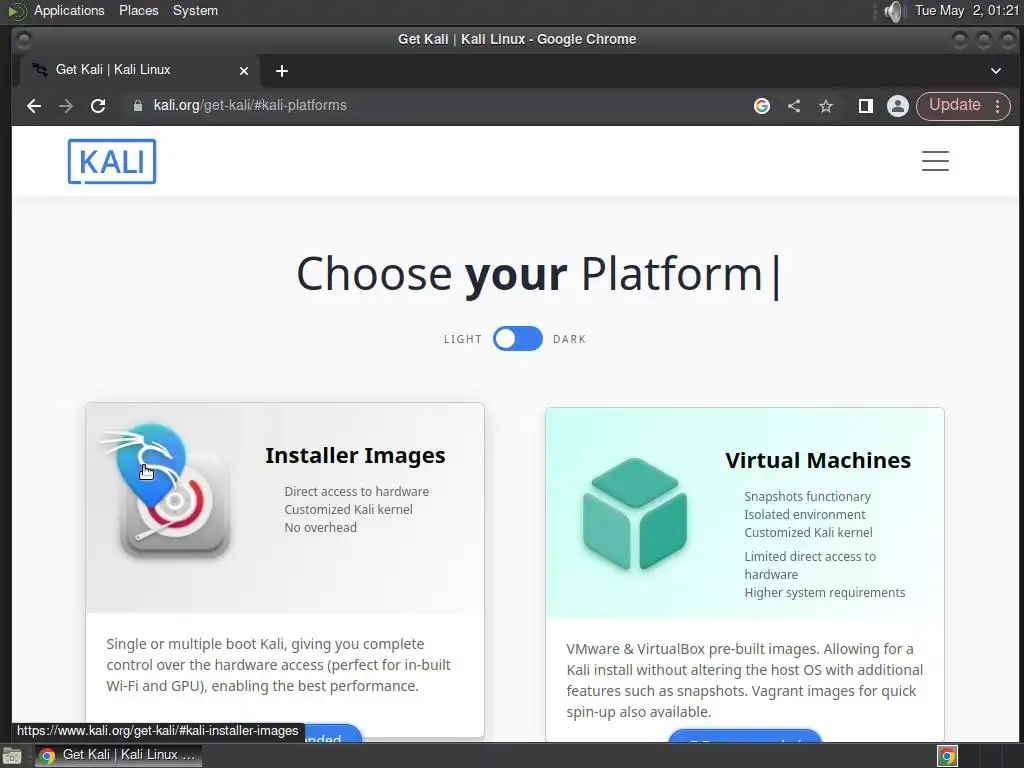
Task: Open the Applications menu
Action: coord(69,11)
